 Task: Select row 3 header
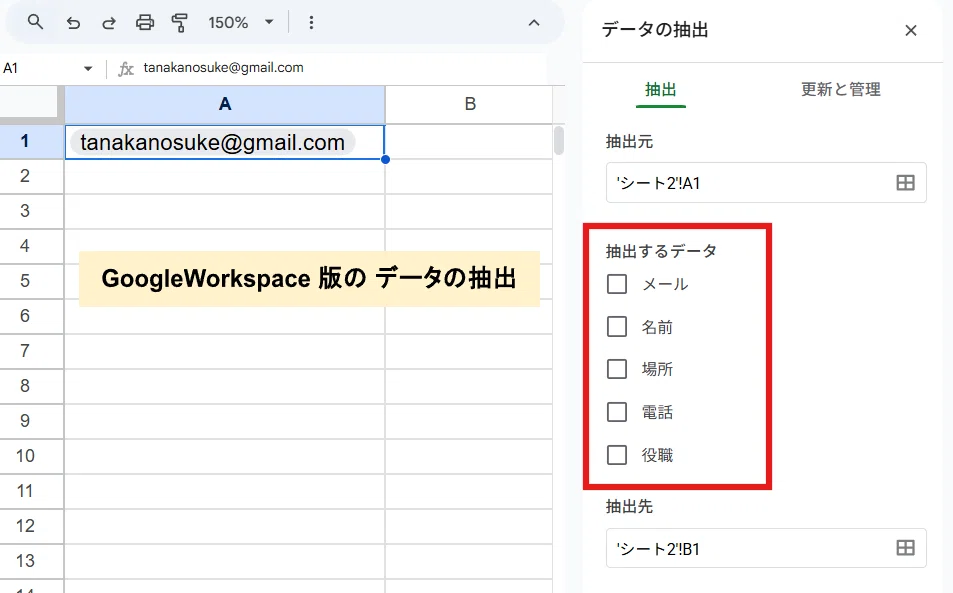click(x=32, y=211)
